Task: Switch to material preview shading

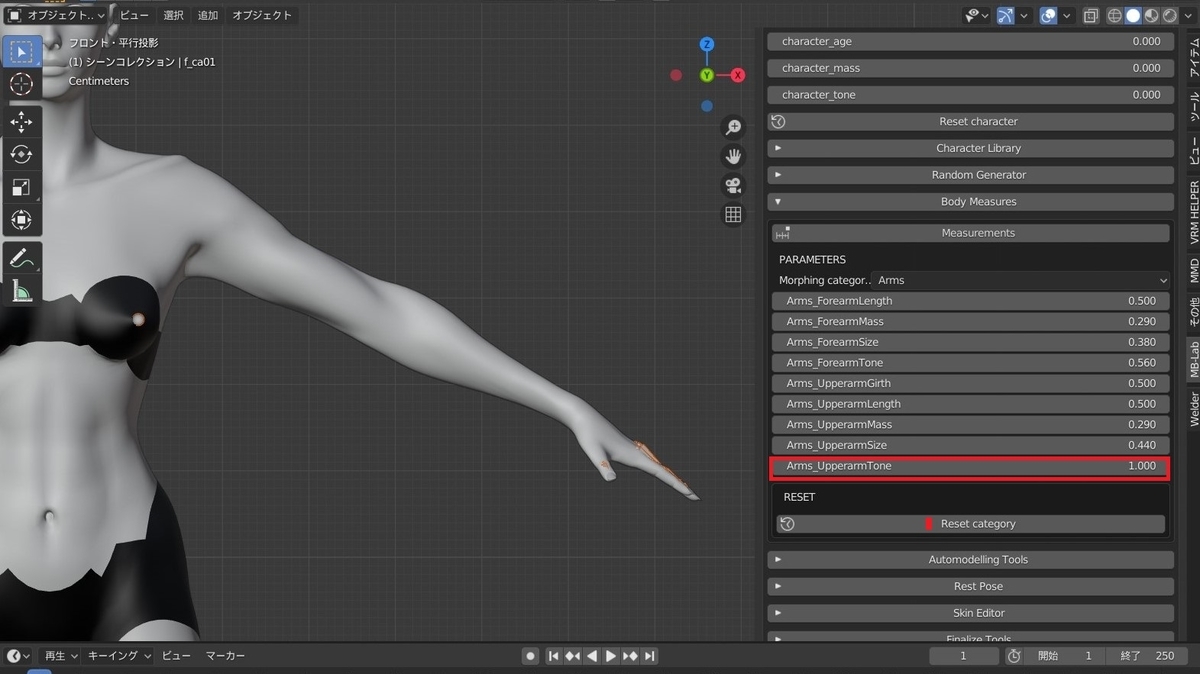Action: [x=1152, y=15]
